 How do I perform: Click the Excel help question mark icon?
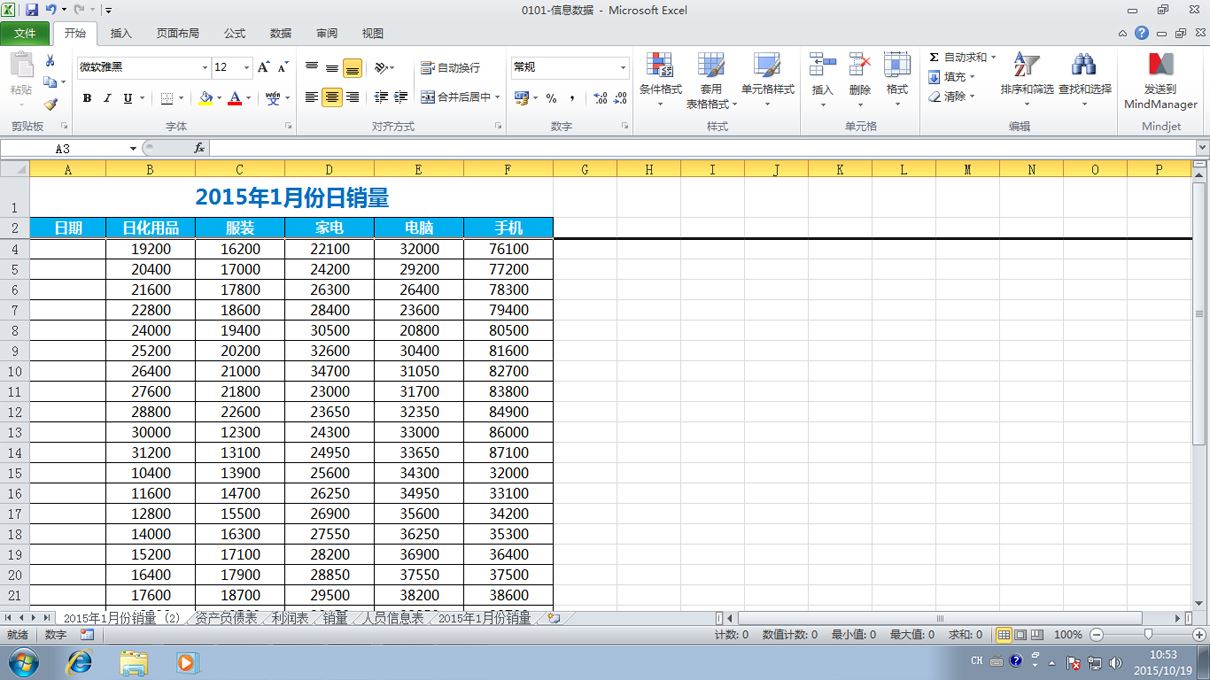(x=1142, y=33)
